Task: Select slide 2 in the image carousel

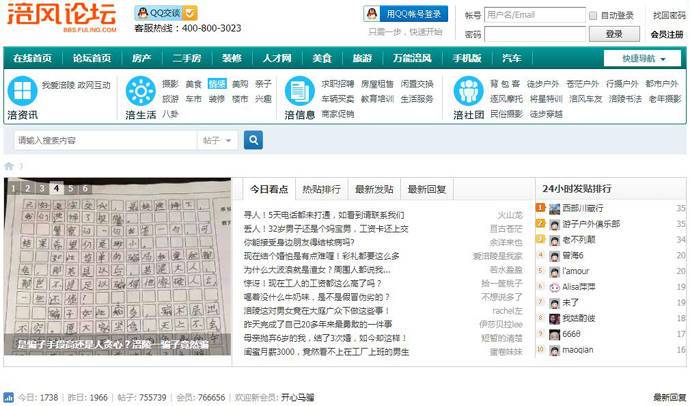Action: coord(27,187)
